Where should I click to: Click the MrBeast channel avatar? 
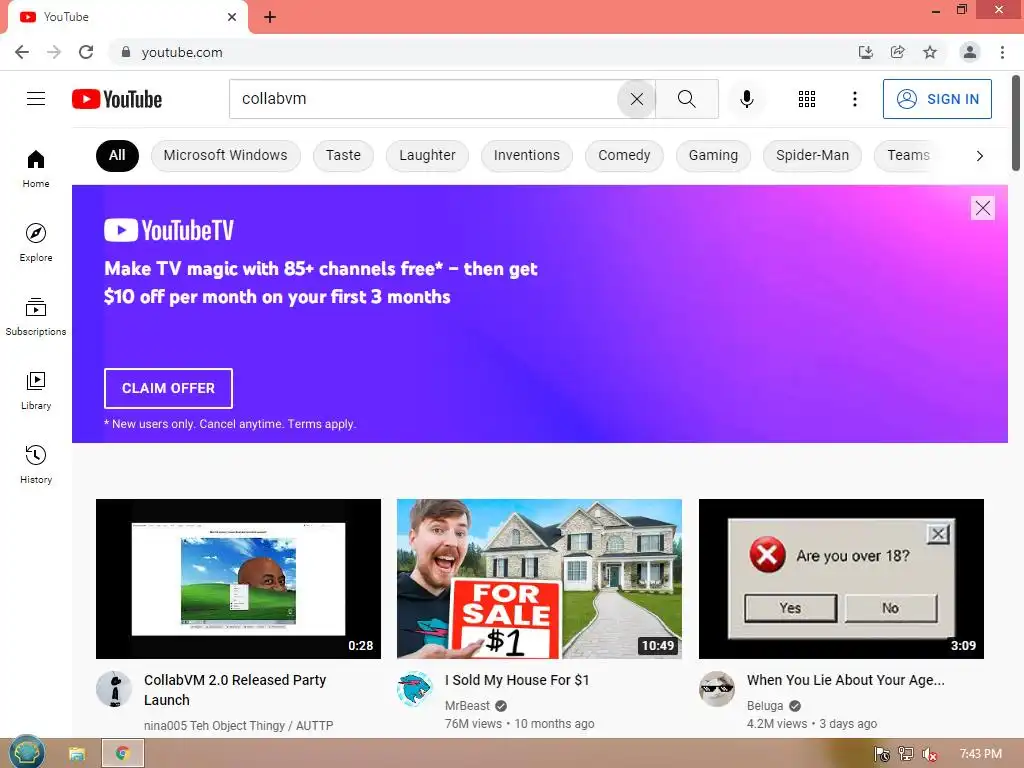[415, 689]
